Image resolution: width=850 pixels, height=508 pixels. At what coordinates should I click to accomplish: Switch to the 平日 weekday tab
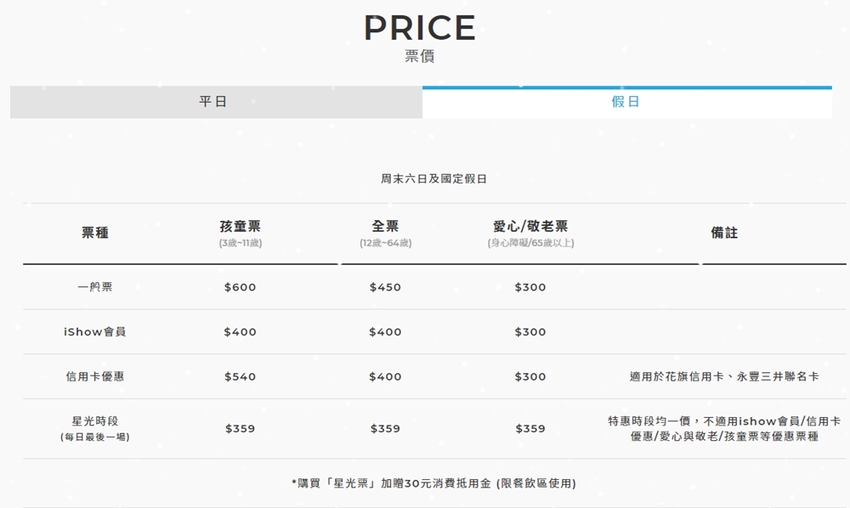(x=213, y=102)
